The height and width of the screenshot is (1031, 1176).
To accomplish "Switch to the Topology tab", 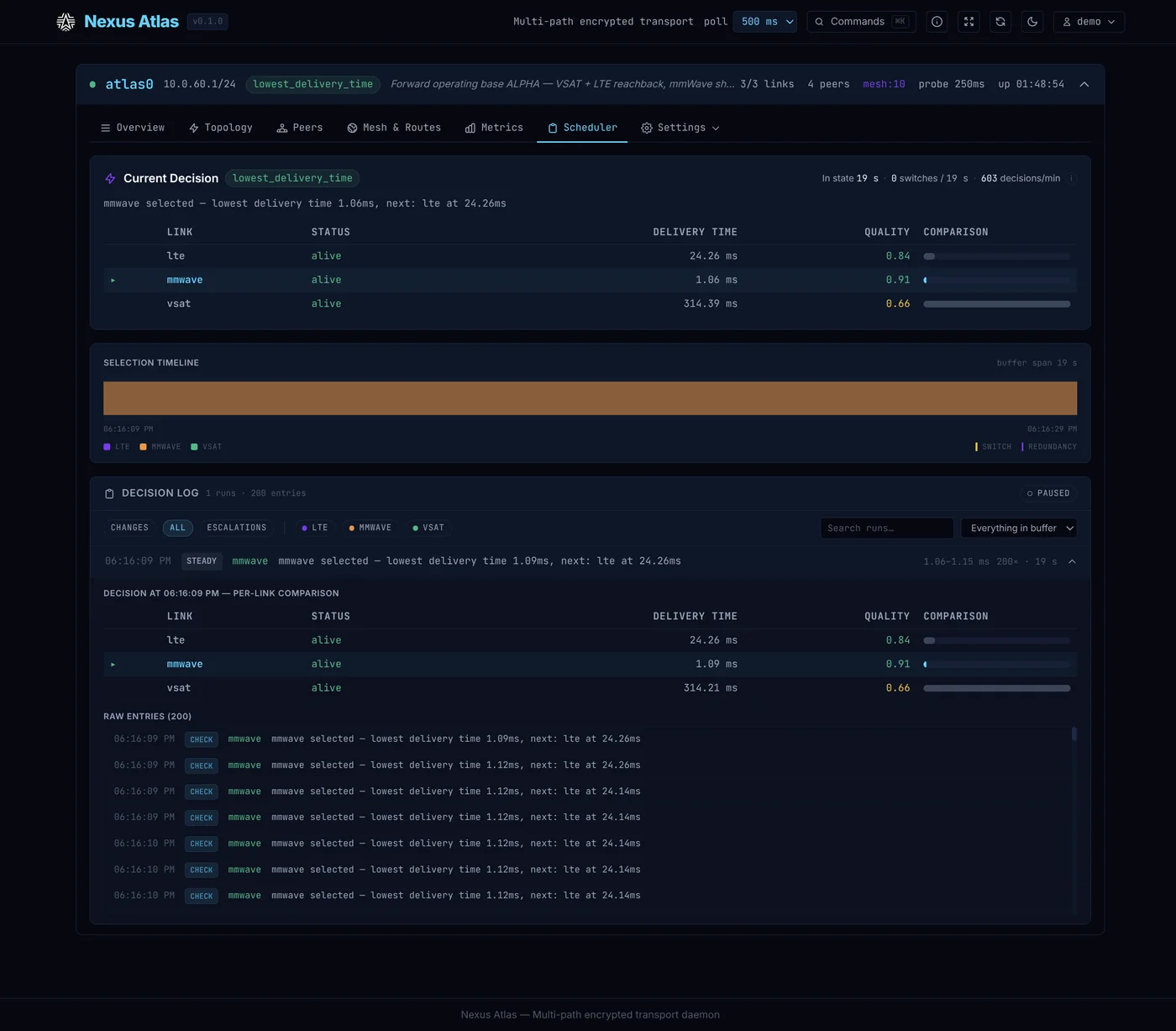I will click(221, 128).
